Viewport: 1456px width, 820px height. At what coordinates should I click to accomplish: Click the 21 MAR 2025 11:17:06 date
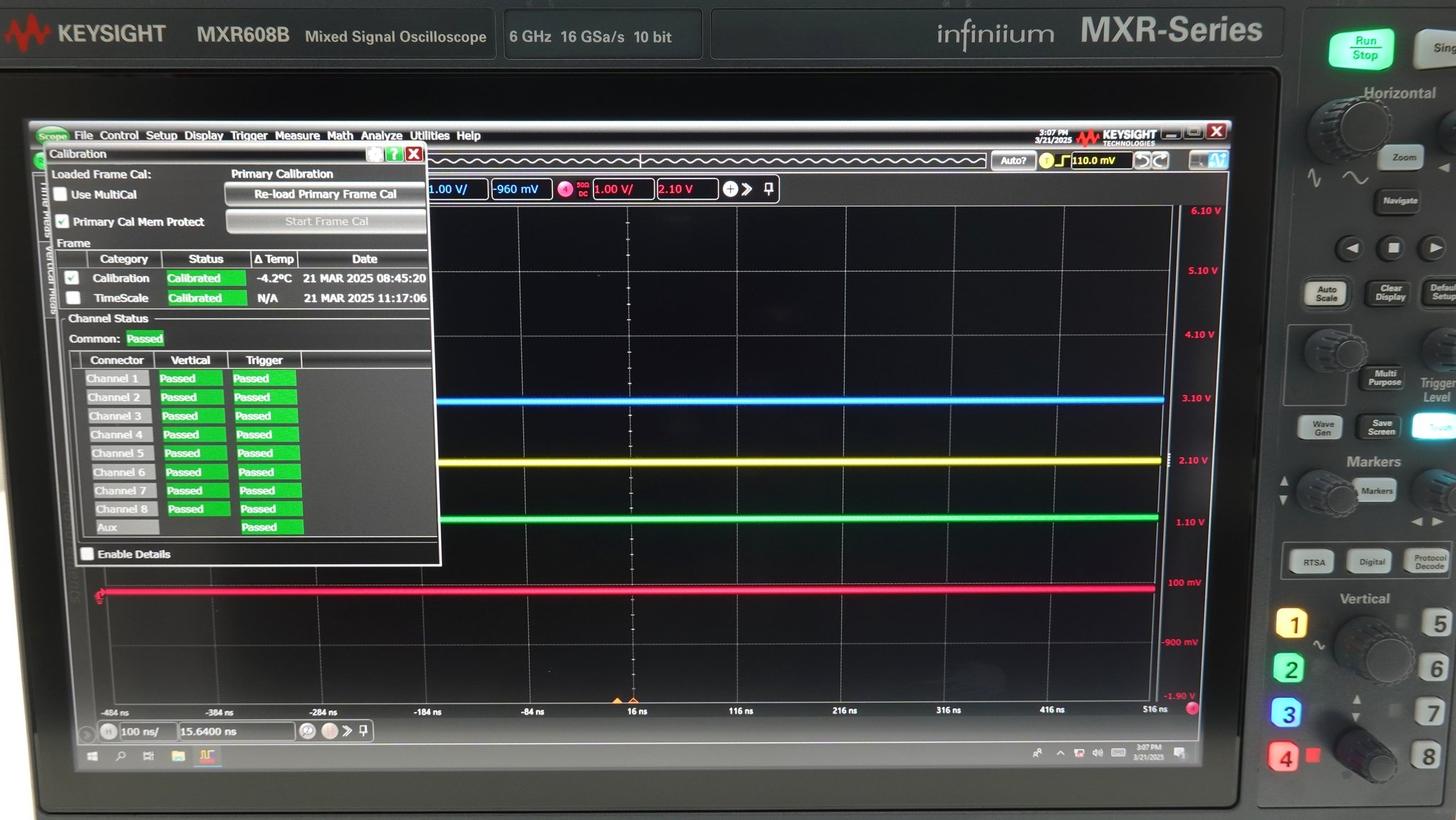point(365,298)
